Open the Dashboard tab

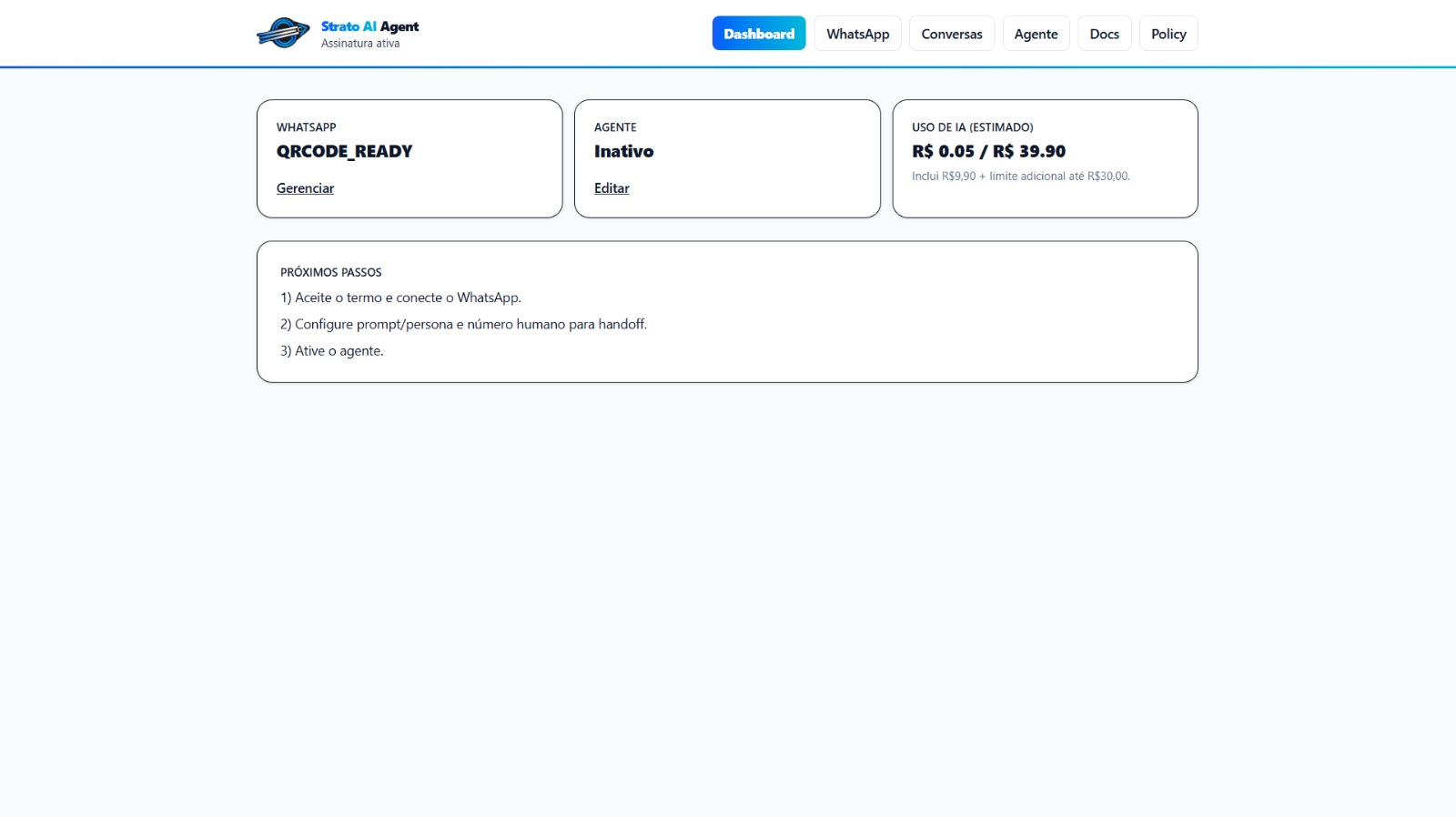758,34
